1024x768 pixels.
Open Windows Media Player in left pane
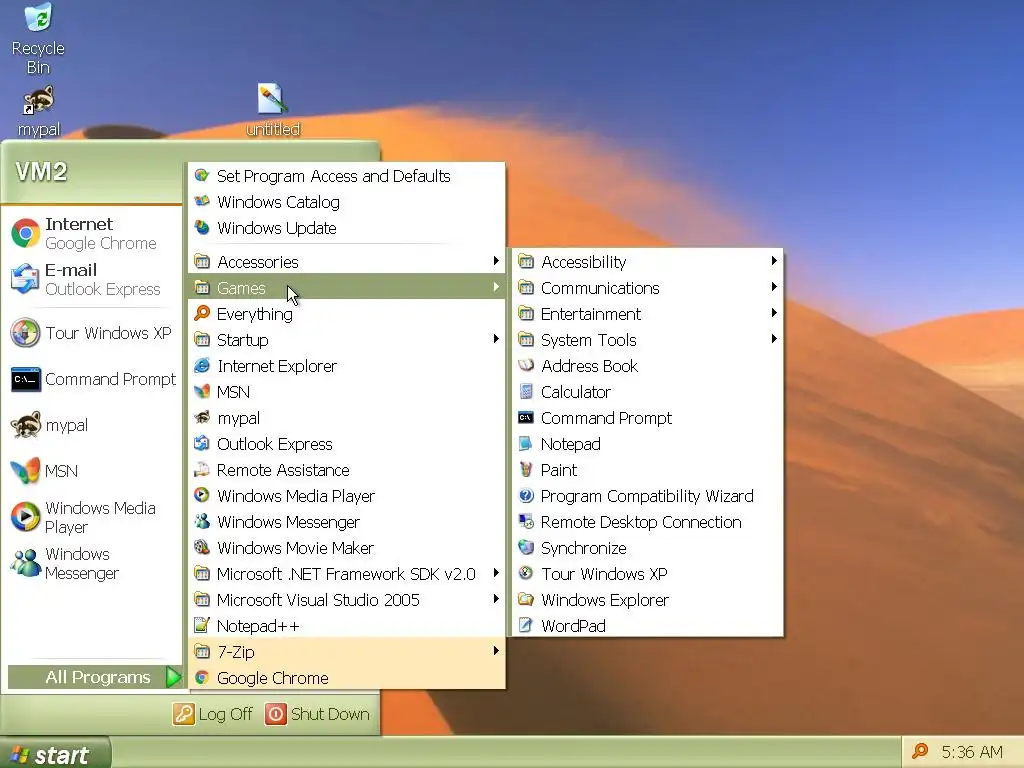point(91,517)
